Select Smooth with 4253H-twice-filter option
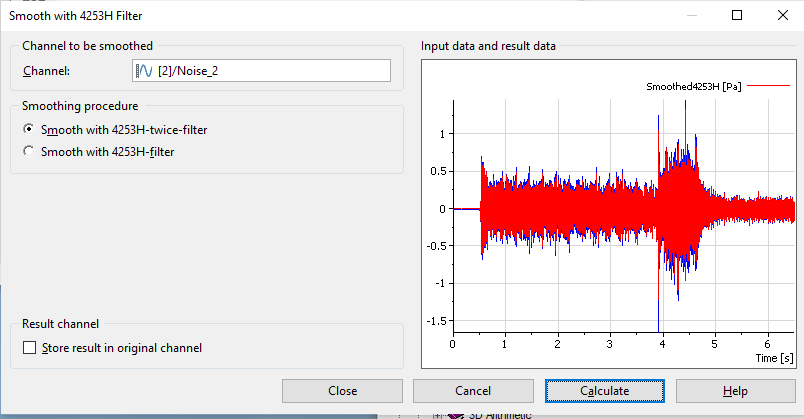Image resolution: width=804 pixels, height=419 pixels. [x=28, y=129]
